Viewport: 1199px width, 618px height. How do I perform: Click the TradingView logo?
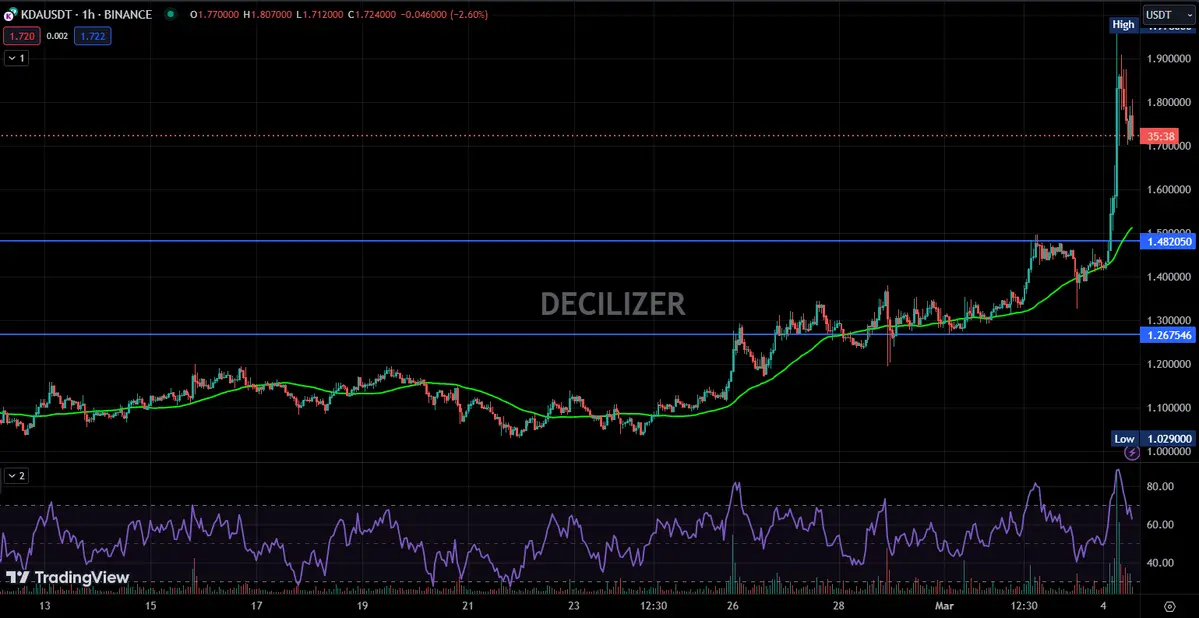[67, 578]
